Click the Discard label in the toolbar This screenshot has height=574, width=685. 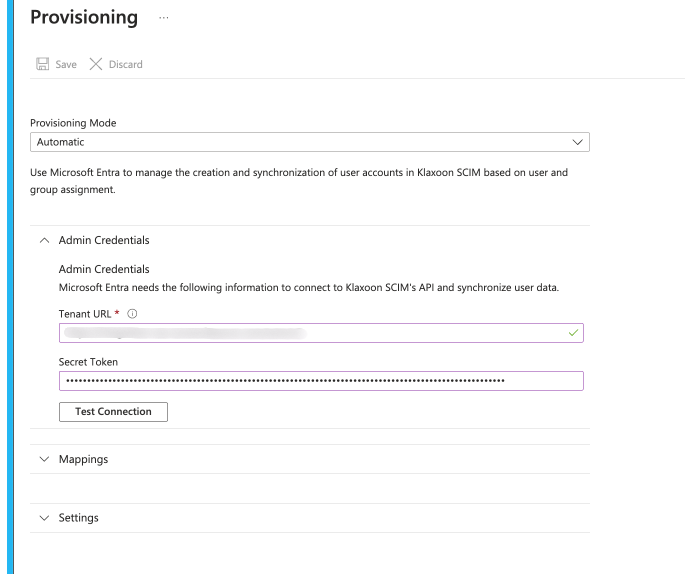(125, 64)
